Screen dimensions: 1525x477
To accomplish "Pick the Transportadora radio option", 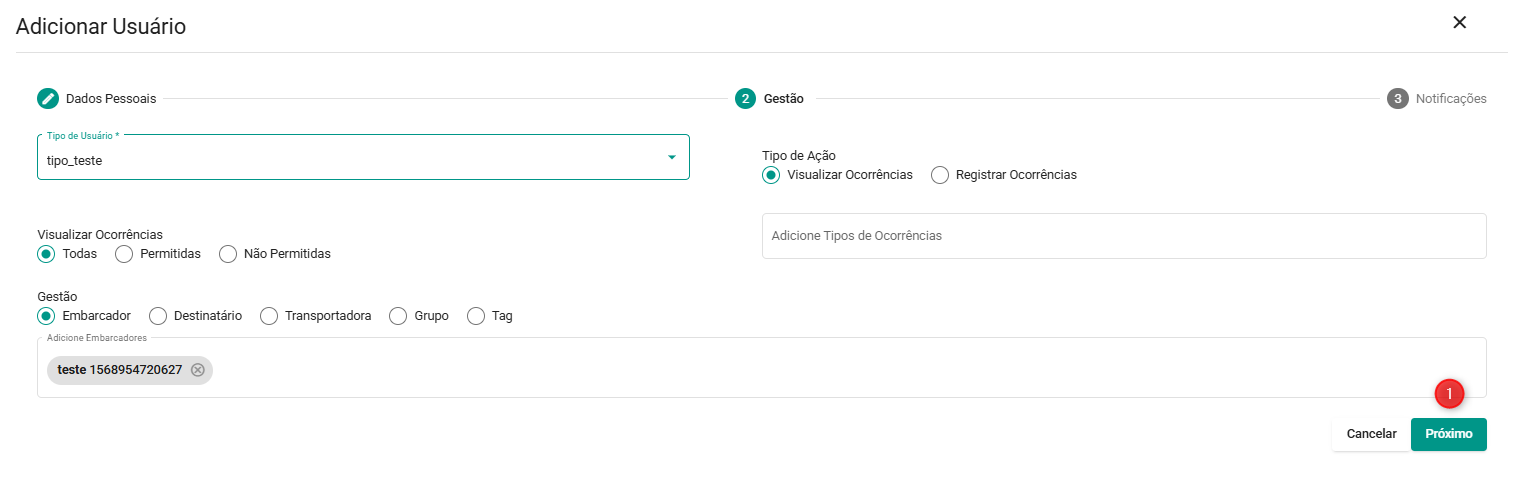I will coord(269,316).
